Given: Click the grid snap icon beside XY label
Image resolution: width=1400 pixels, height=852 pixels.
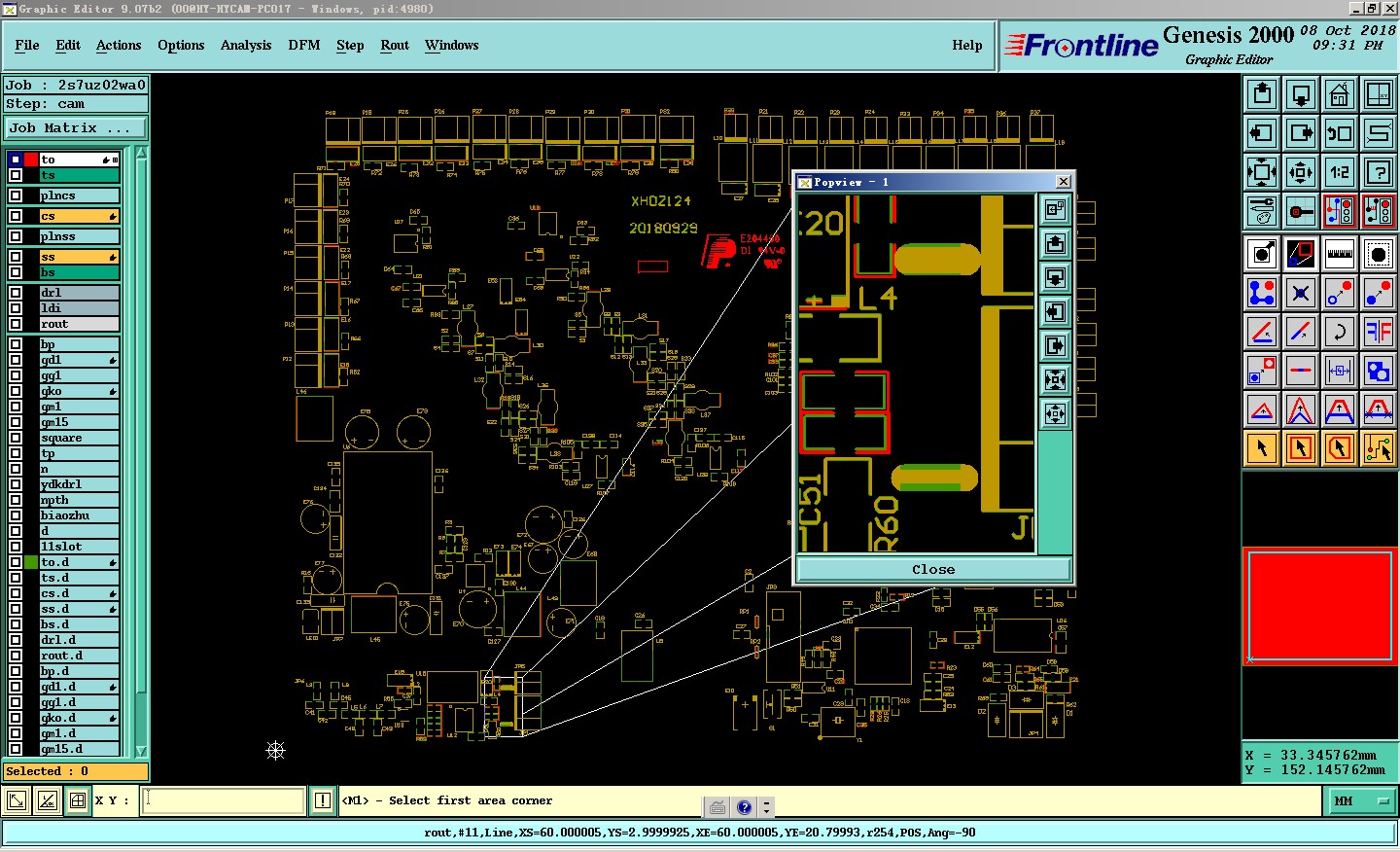Looking at the screenshot, I should (78, 800).
